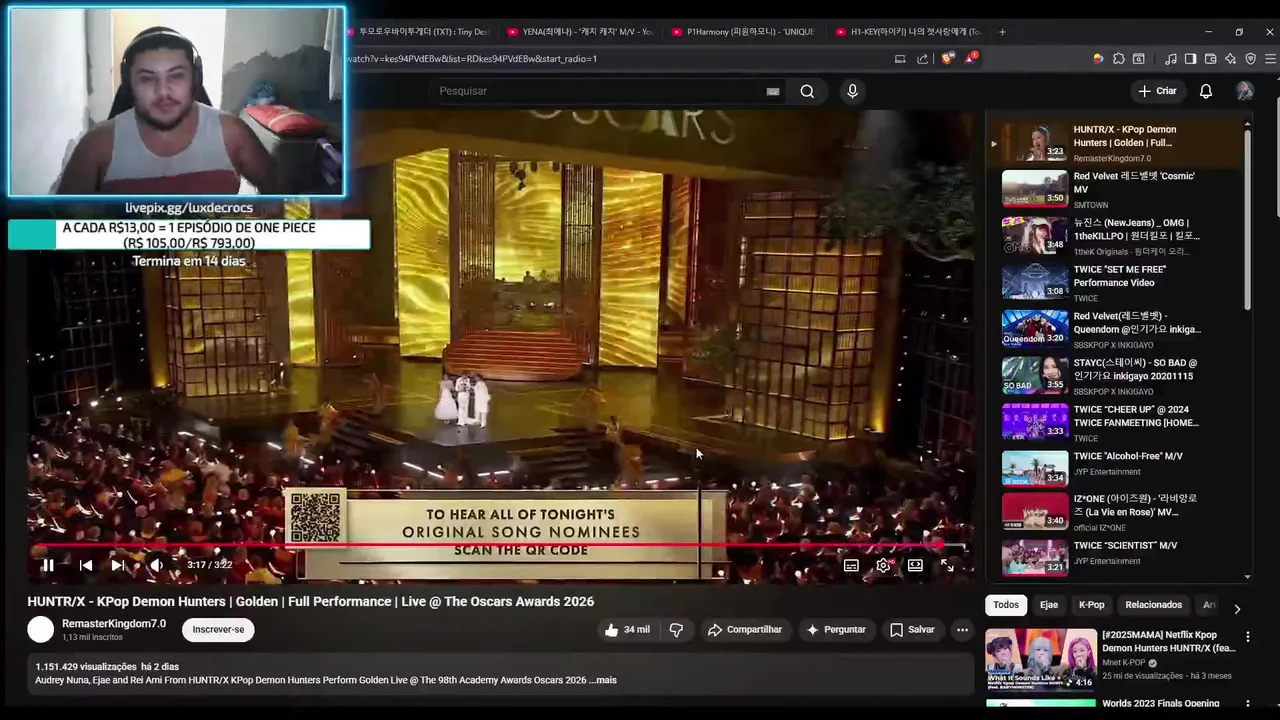This screenshot has height=720, width=1280.
Task: Click the music note media control icon
Action: pos(1171,59)
